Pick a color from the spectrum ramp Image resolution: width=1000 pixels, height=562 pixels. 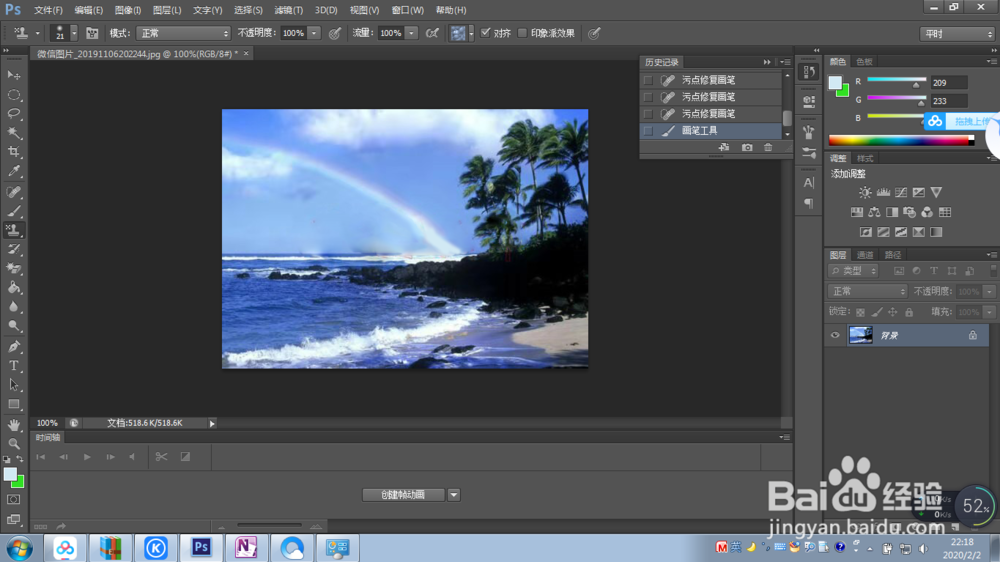pos(901,140)
